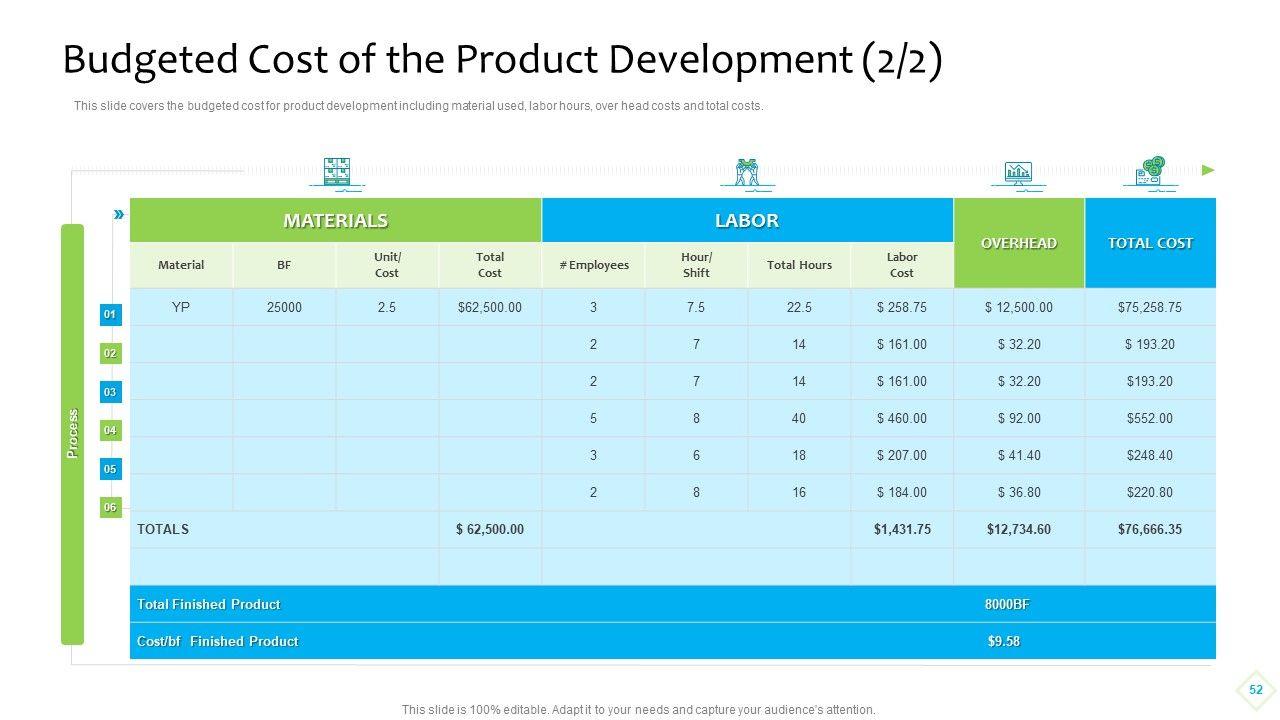Select process step badge 04

click(110, 430)
